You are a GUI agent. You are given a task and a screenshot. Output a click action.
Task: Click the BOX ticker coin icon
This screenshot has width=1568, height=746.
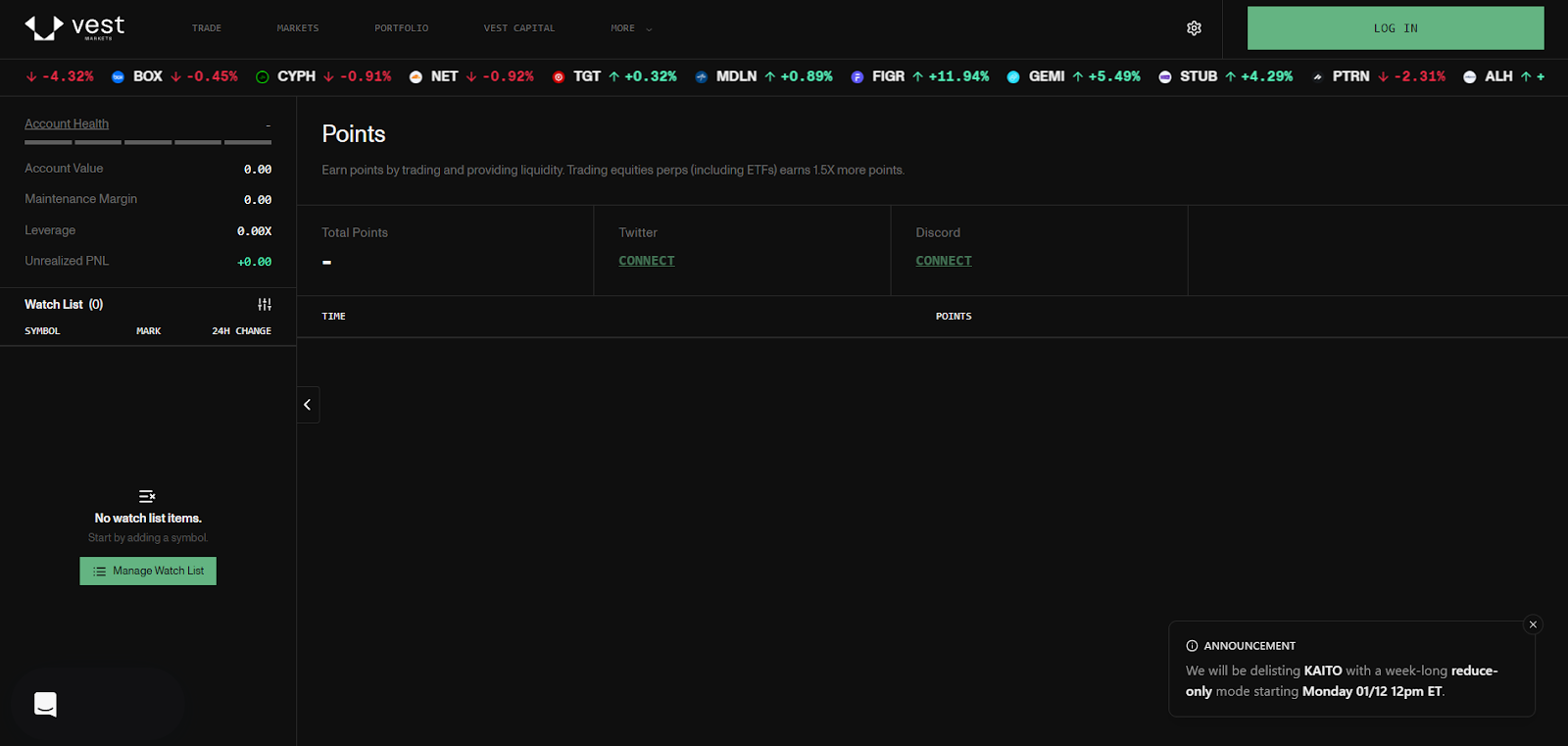click(x=118, y=77)
